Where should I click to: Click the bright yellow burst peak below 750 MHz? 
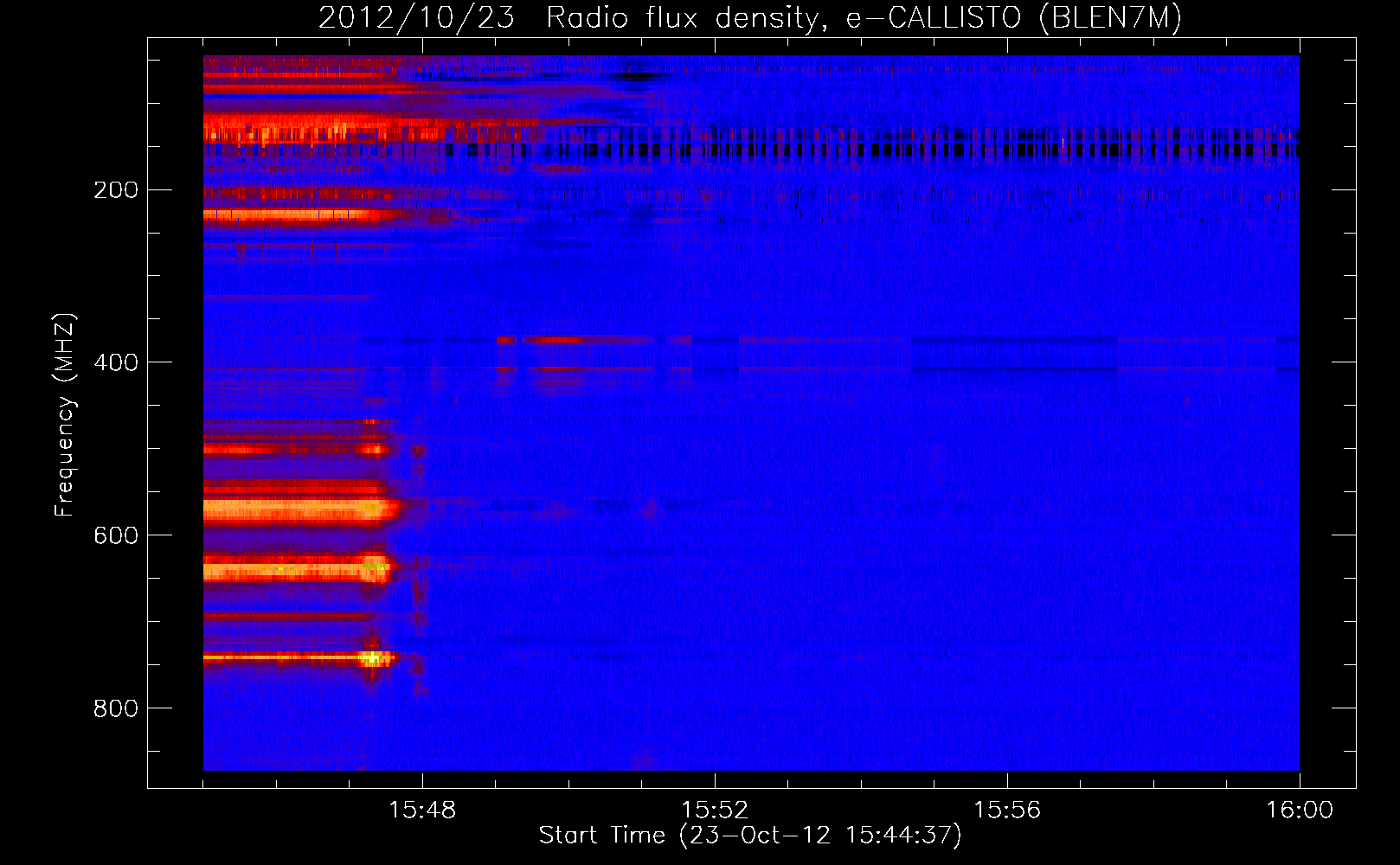(x=374, y=658)
